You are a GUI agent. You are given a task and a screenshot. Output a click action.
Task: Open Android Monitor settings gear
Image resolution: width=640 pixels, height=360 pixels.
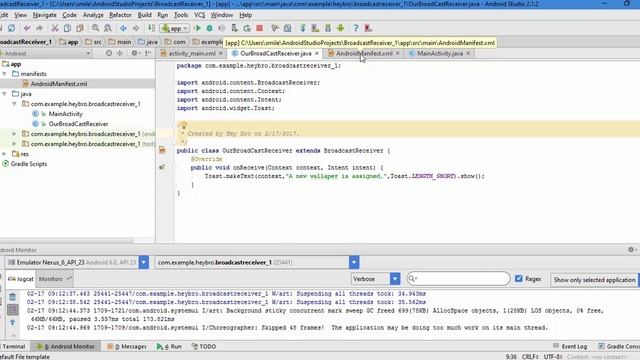click(631, 249)
